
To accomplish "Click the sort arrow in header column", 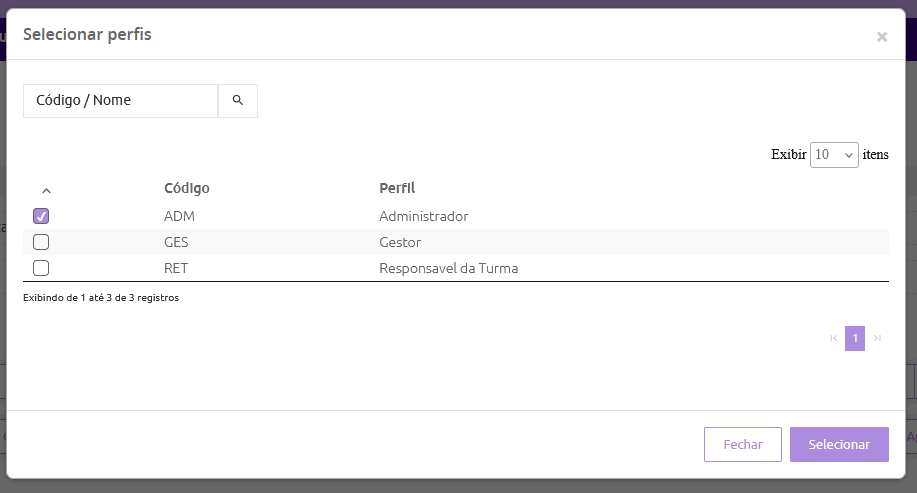I will tap(46, 190).
